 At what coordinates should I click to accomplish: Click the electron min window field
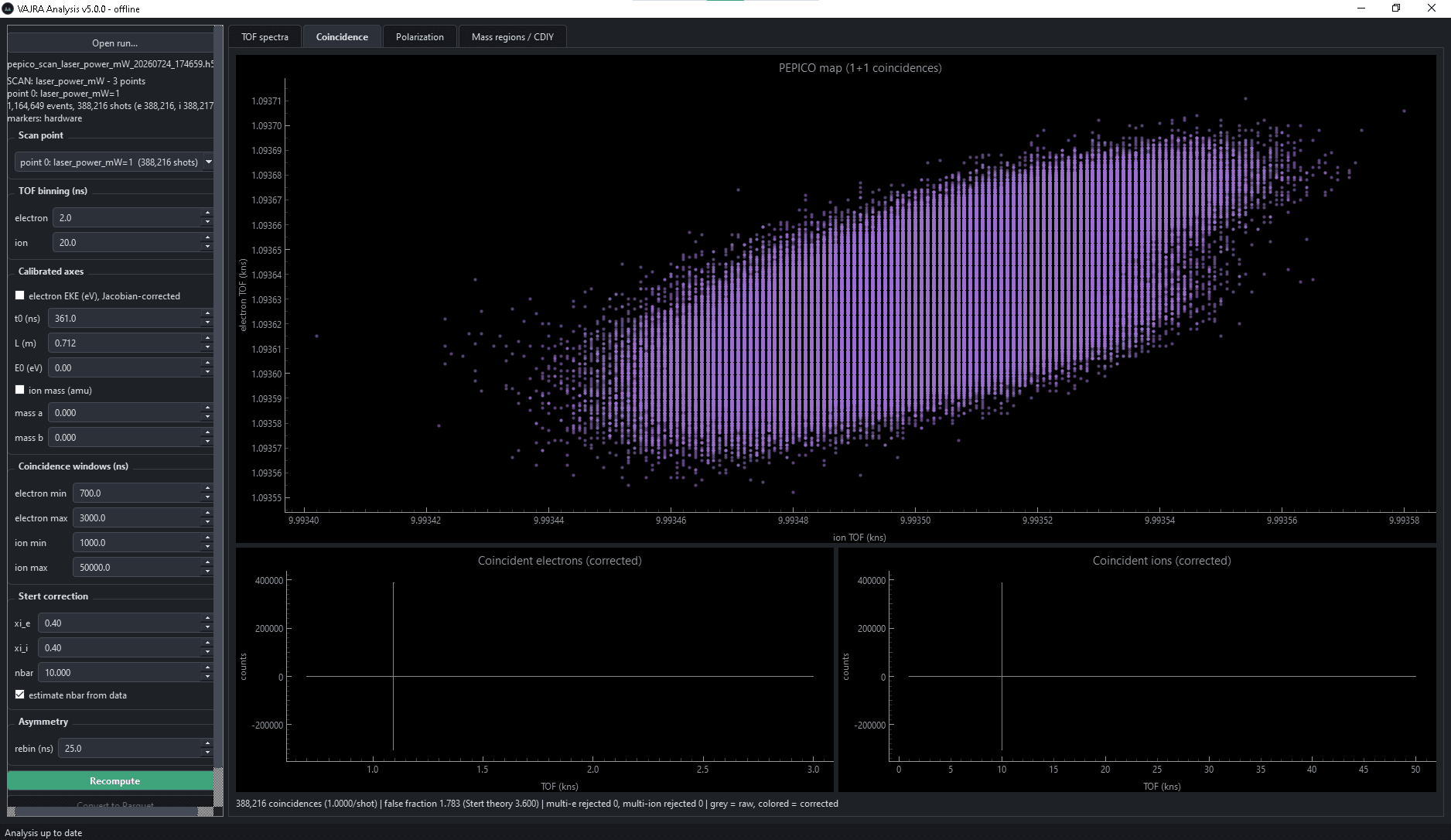pyautogui.click(x=138, y=493)
